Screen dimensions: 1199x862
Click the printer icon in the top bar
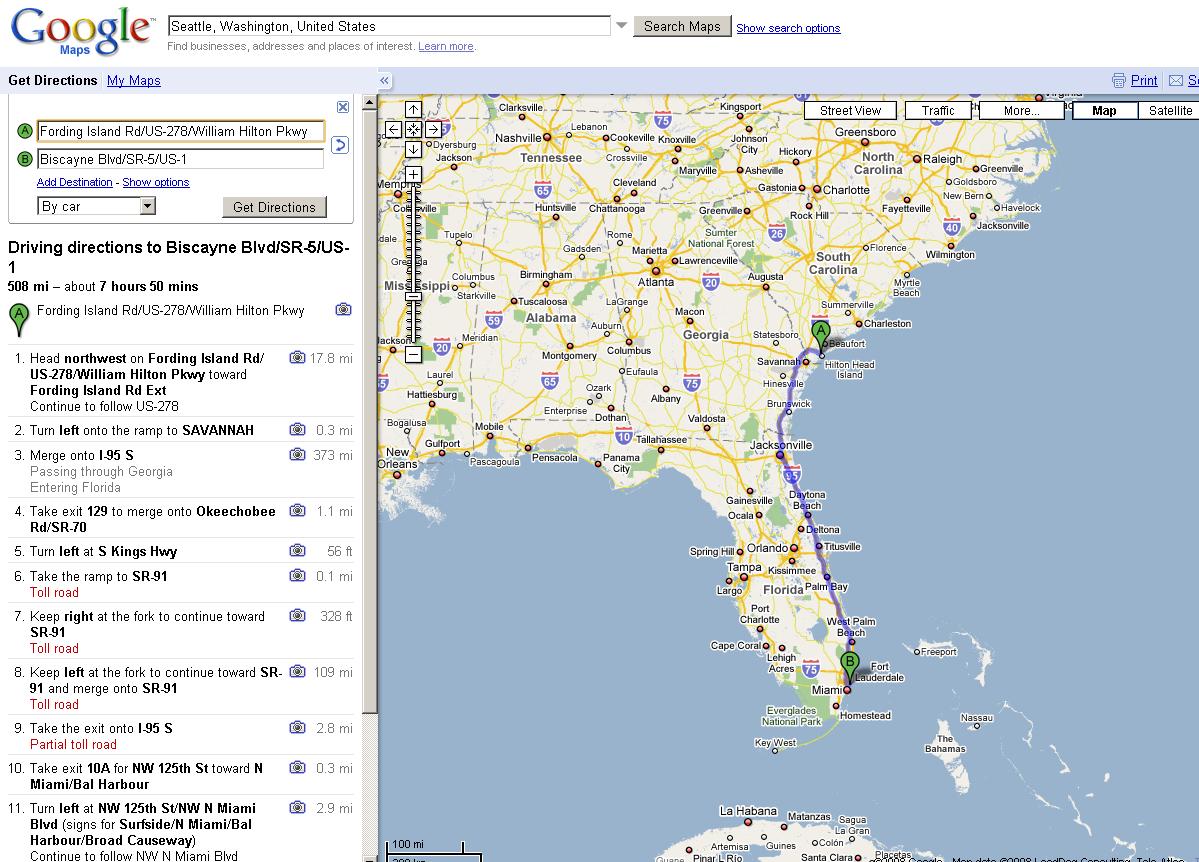pyautogui.click(x=1119, y=81)
